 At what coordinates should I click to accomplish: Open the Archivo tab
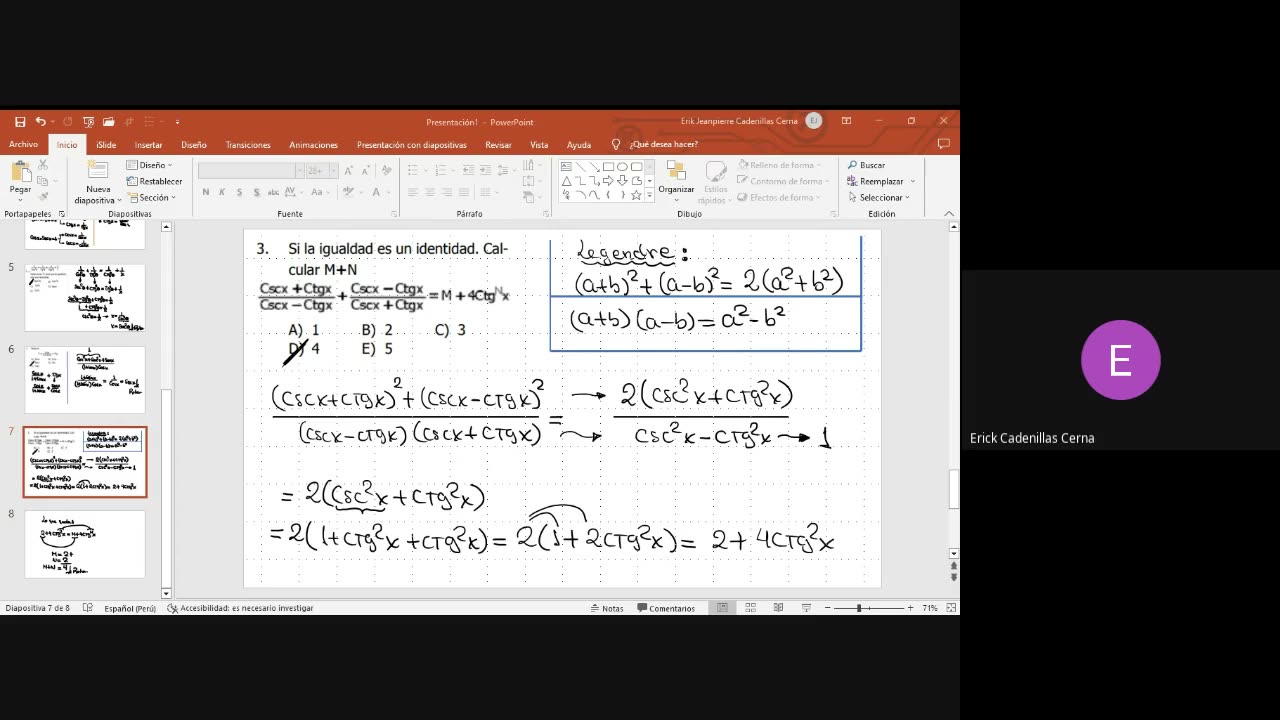pos(23,144)
